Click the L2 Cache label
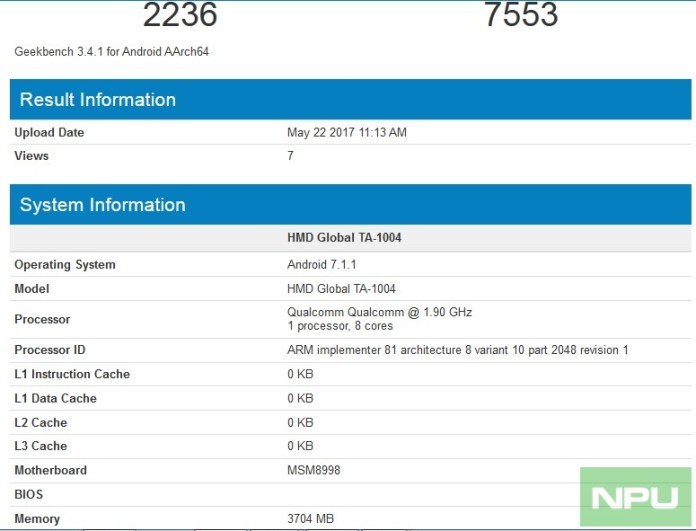Screen dimensions: 696x531 (x=40, y=422)
